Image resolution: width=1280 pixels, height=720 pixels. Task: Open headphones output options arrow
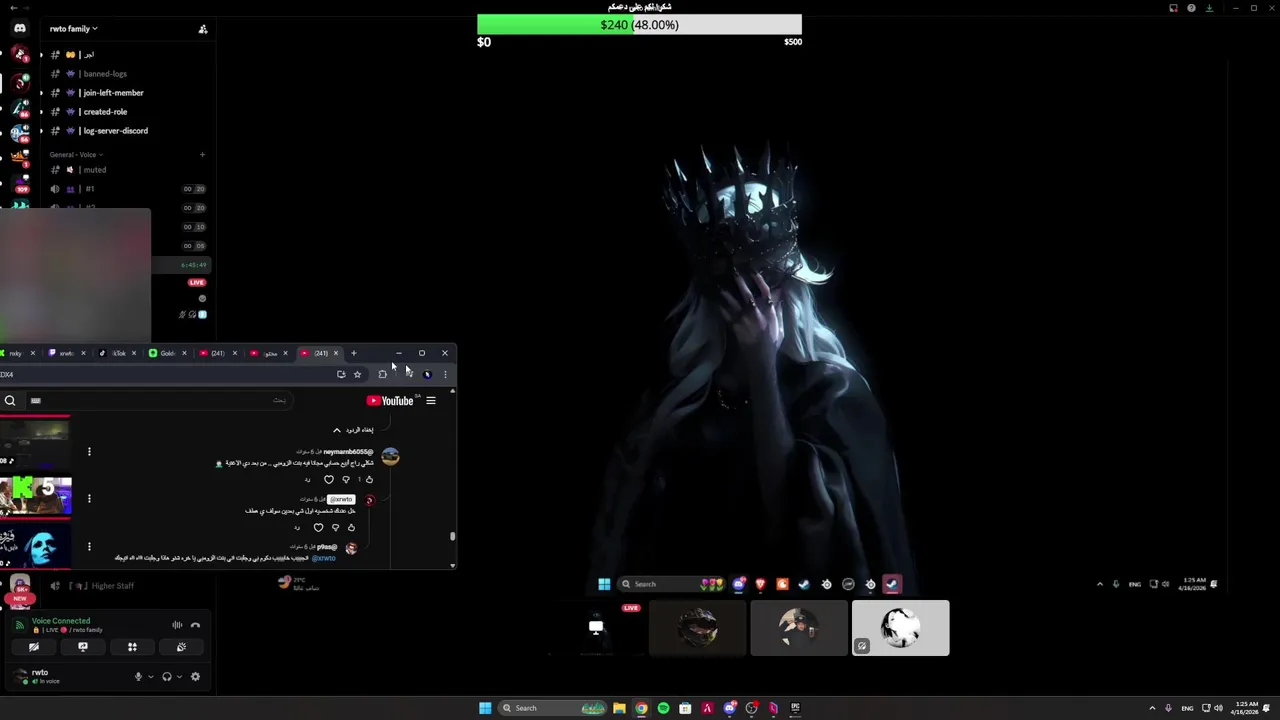pyautogui.click(x=179, y=677)
